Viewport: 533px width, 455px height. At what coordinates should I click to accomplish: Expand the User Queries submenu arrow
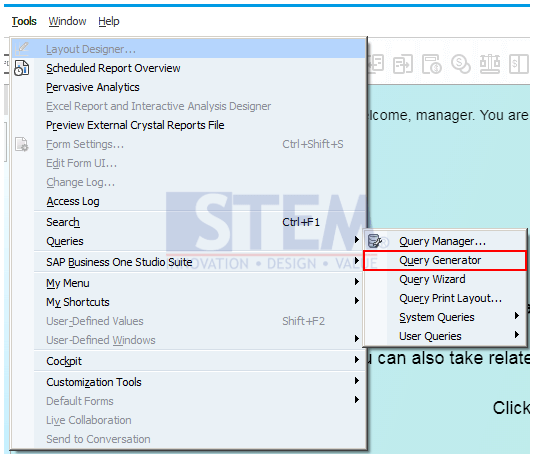(517, 335)
